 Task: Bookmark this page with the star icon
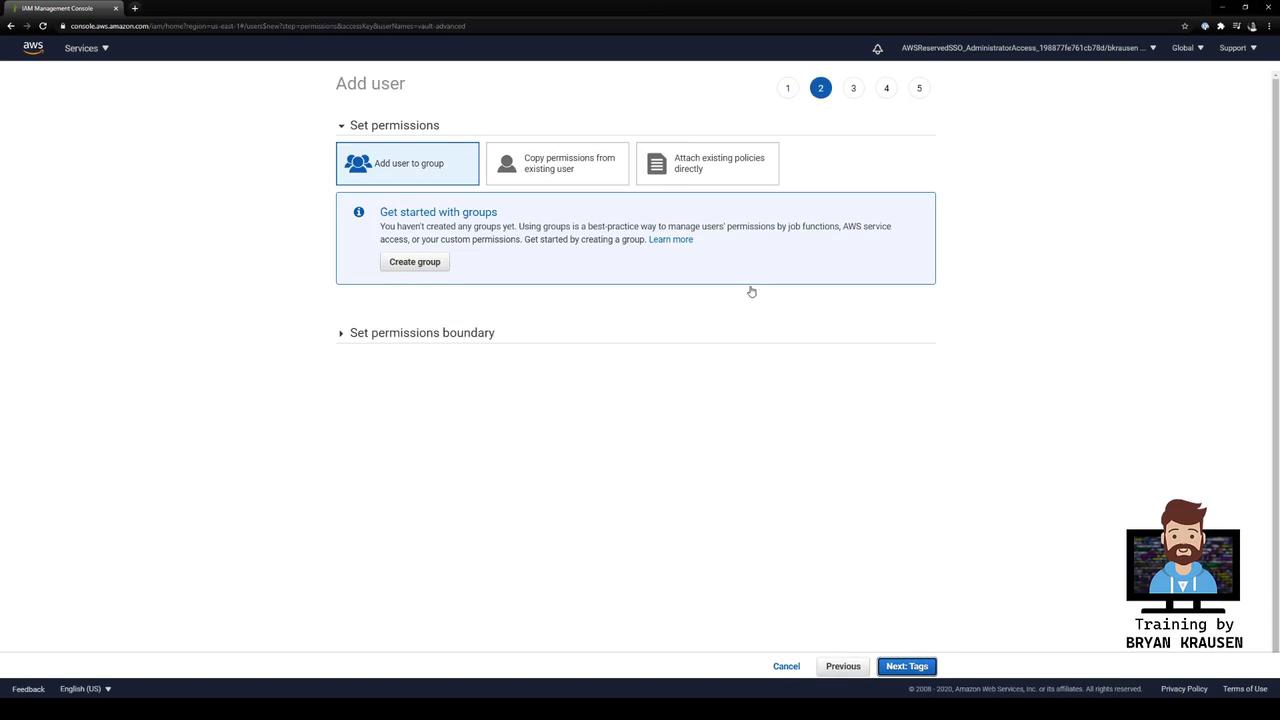click(x=1185, y=26)
